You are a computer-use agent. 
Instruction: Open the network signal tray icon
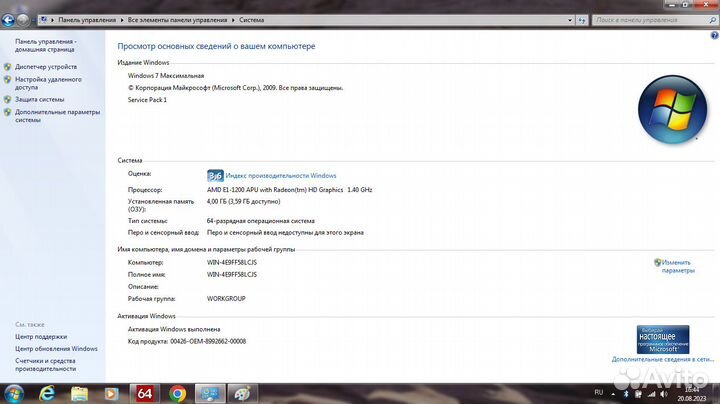click(x=652, y=394)
